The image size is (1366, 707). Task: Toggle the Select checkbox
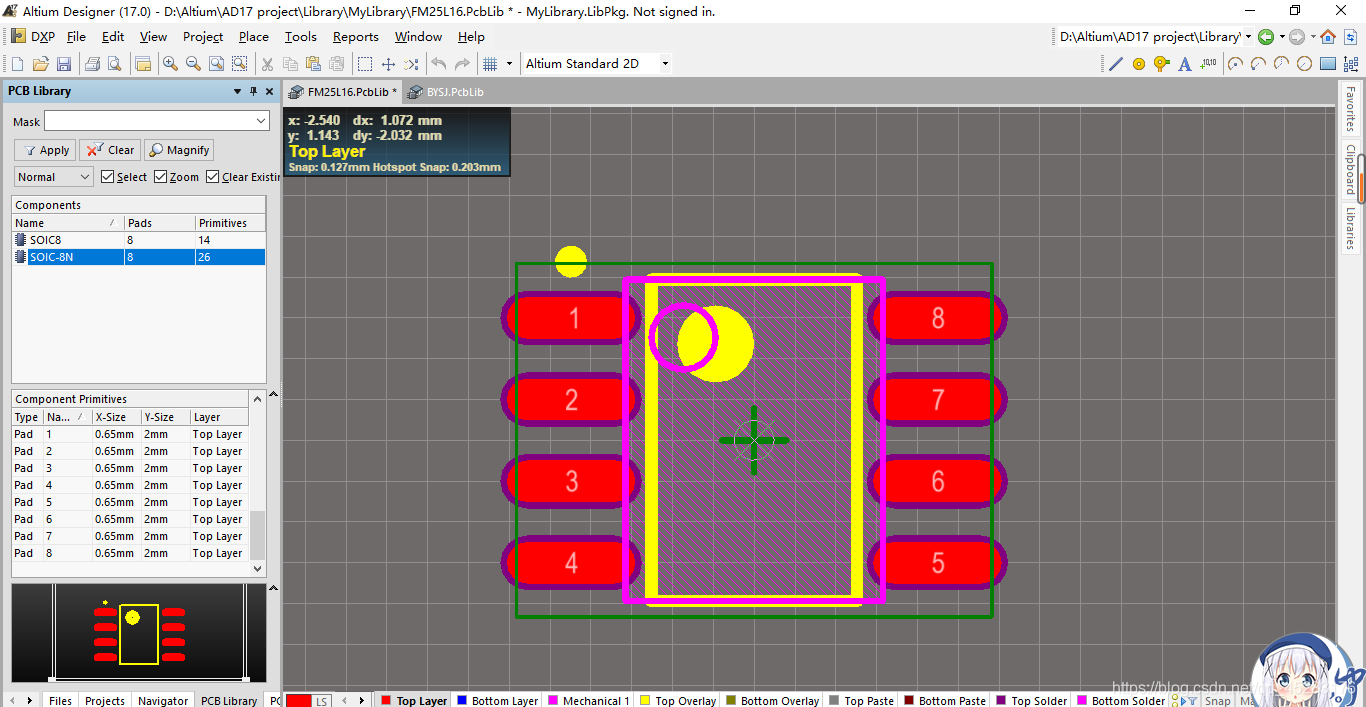[108, 177]
